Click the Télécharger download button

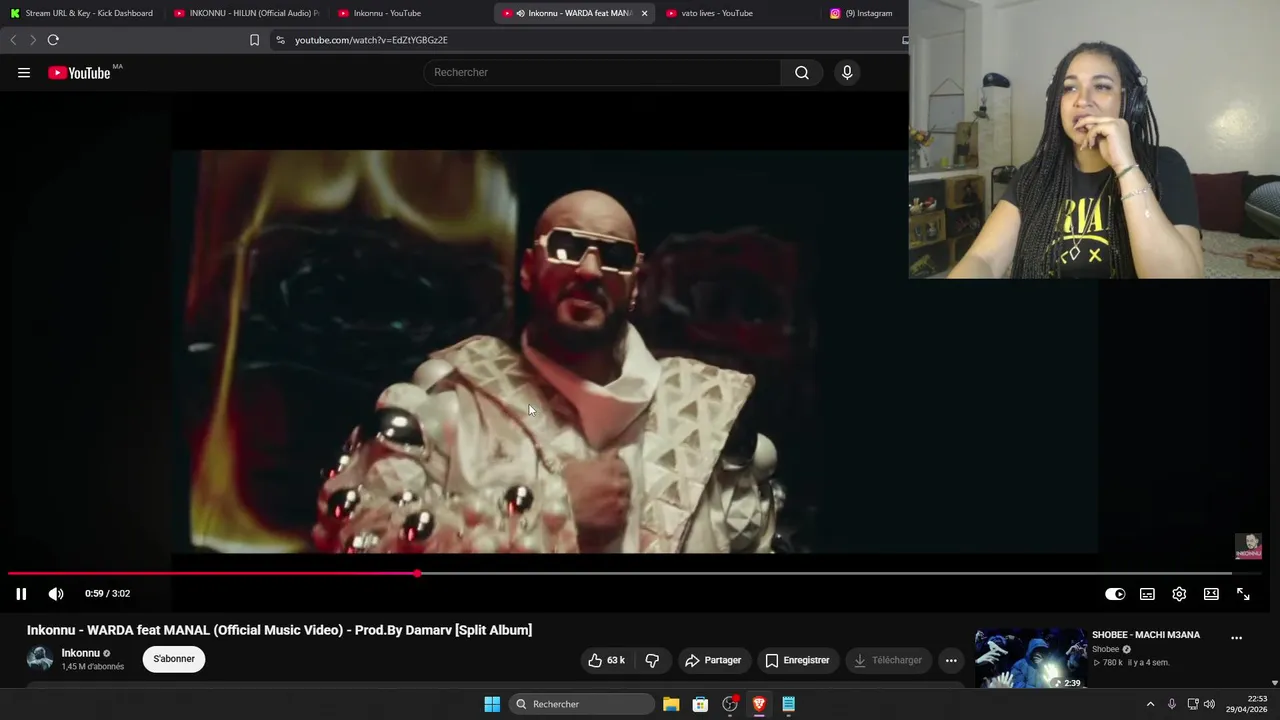click(x=888, y=660)
